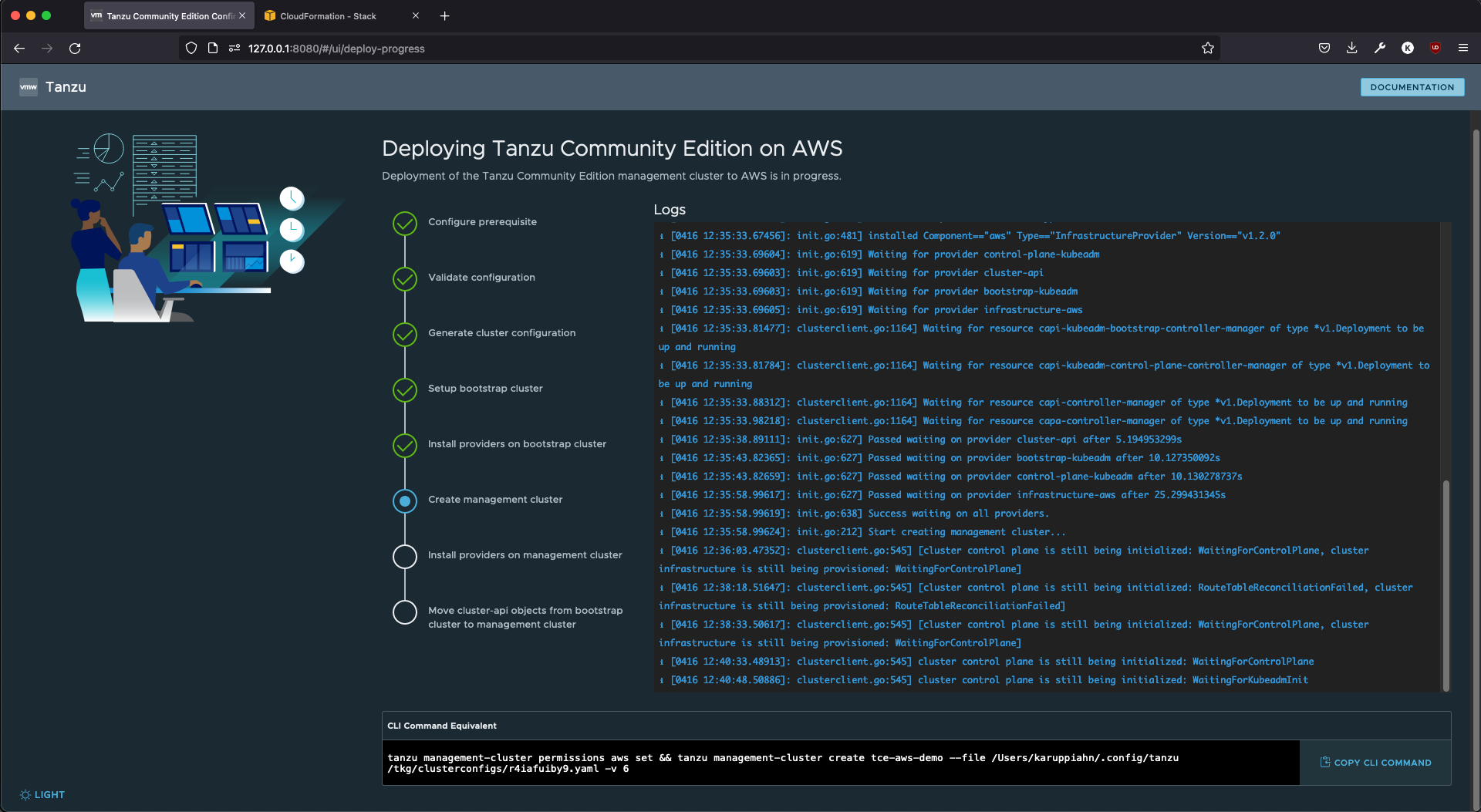The width and height of the screenshot is (1481, 812).
Task: Switch to the CloudFormation - Stack tab
Action: pyautogui.click(x=342, y=15)
